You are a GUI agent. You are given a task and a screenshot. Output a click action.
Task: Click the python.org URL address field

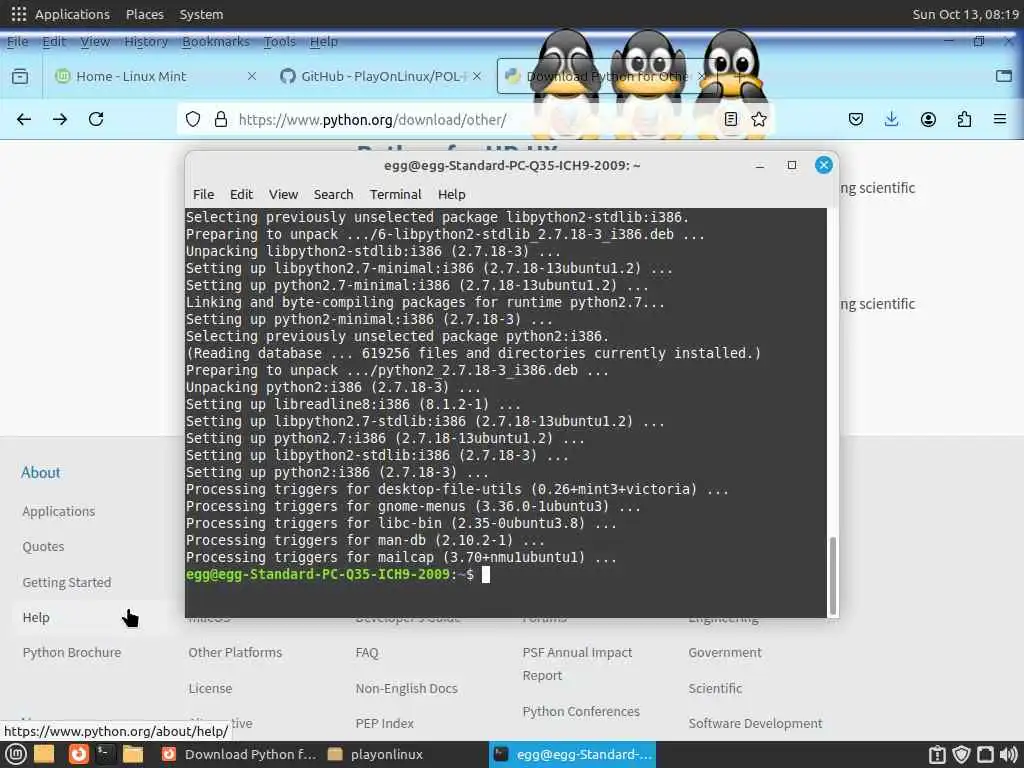coord(477,120)
